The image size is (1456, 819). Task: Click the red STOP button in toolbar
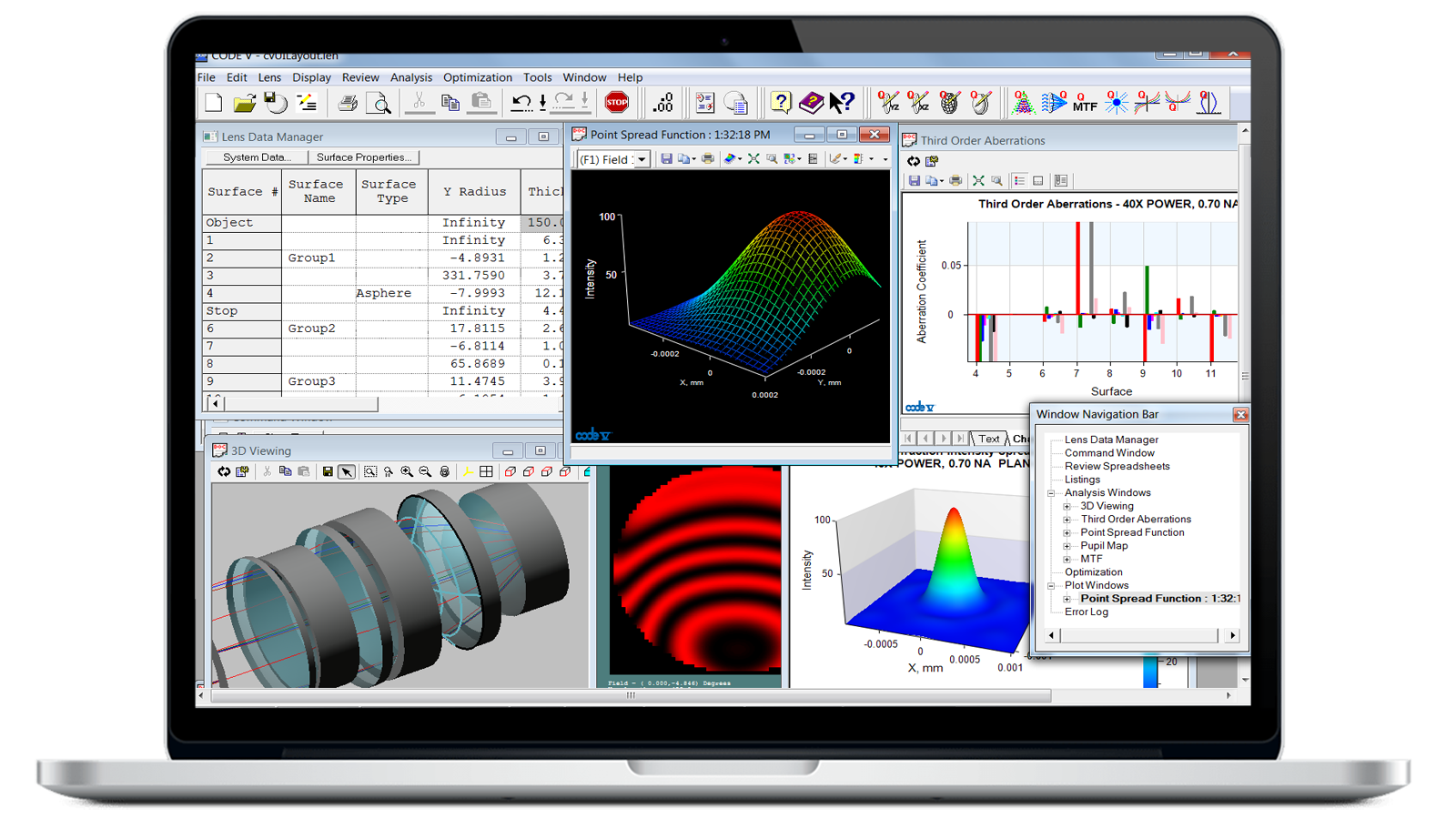(x=617, y=103)
